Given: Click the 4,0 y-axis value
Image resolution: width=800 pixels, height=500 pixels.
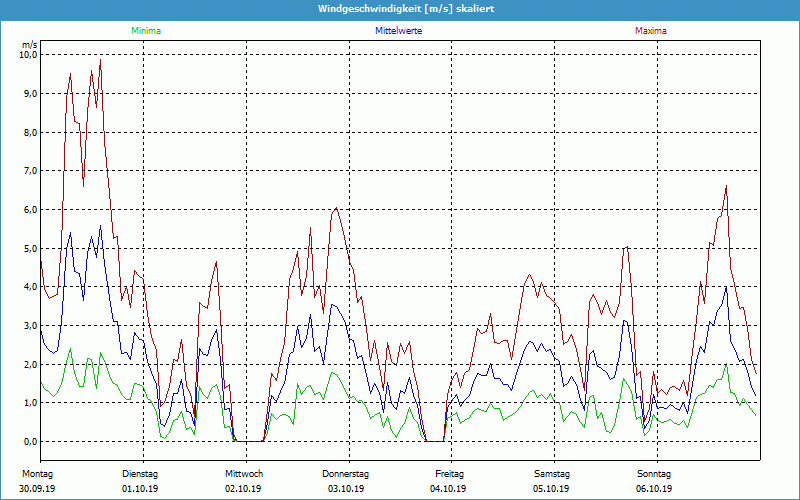Looking at the screenshot, I should (31, 286).
